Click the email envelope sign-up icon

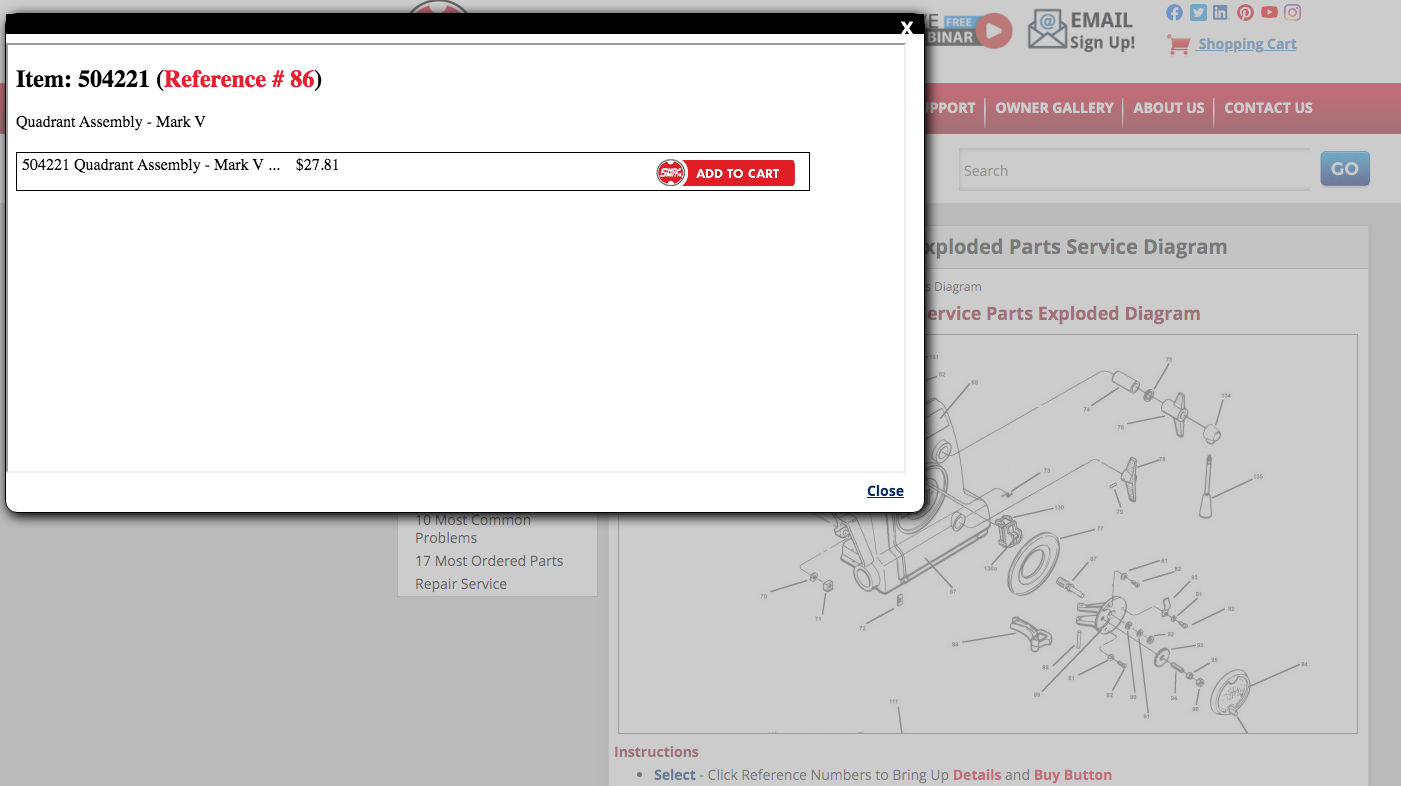pos(1047,30)
